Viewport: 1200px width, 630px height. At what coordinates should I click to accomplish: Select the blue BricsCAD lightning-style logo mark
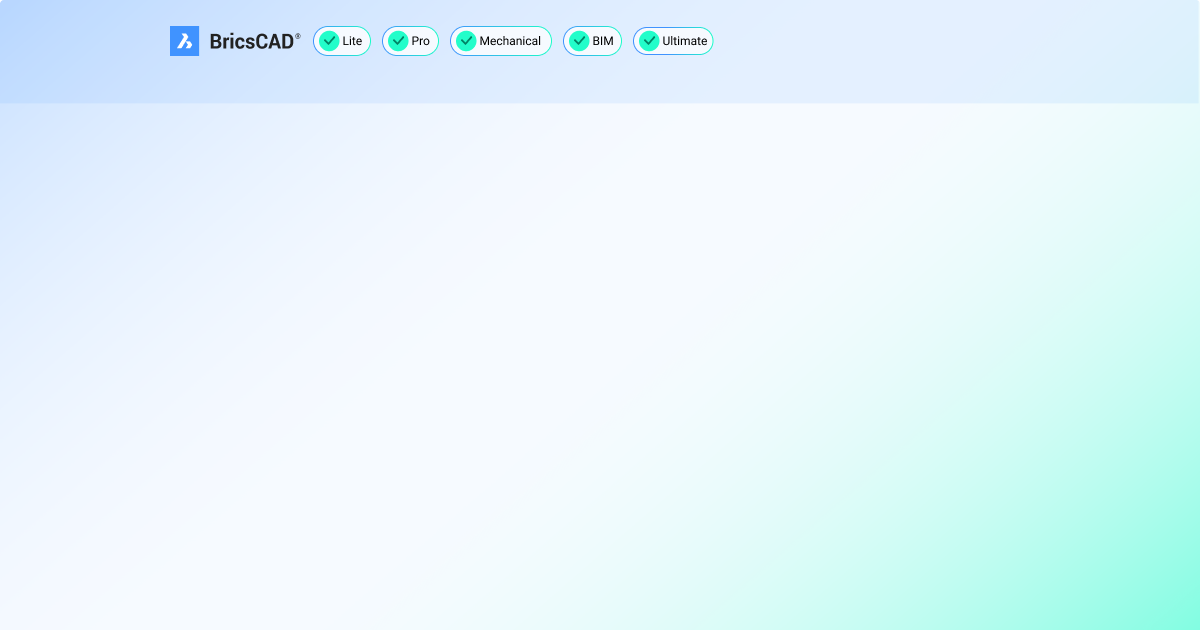185,41
